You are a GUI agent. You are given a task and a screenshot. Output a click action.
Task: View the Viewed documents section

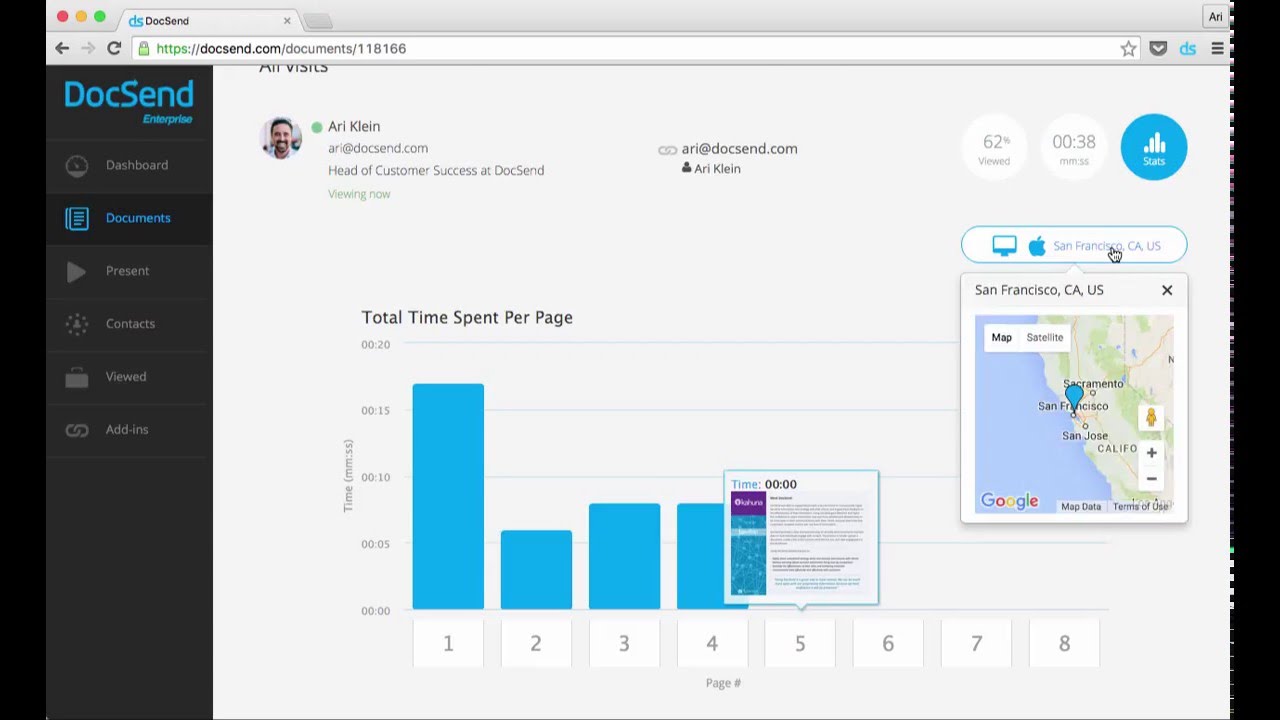click(126, 377)
